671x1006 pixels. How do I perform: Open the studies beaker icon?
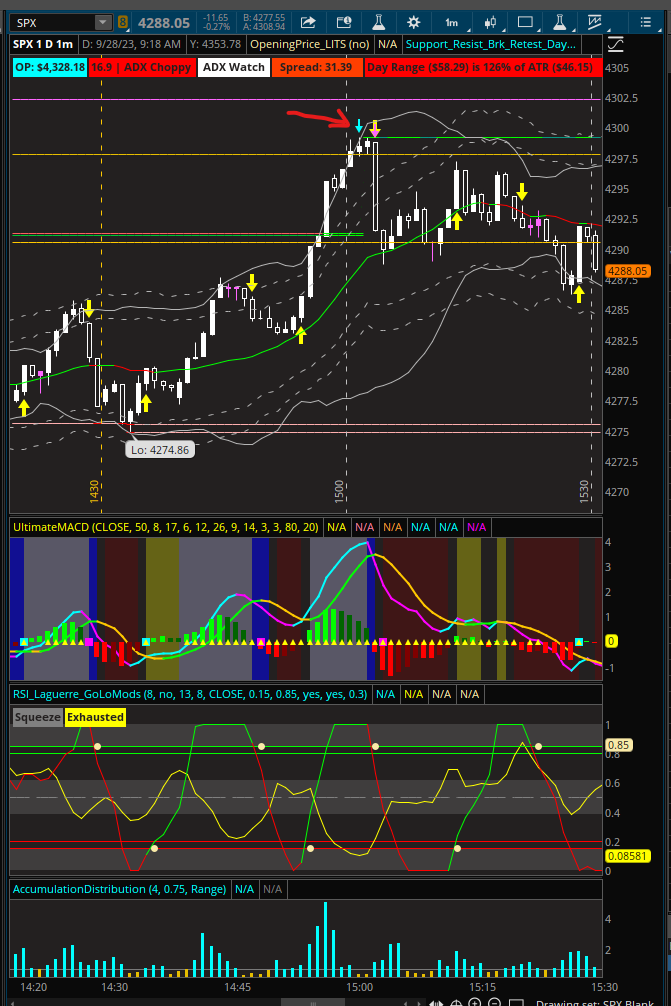(x=378, y=22)
